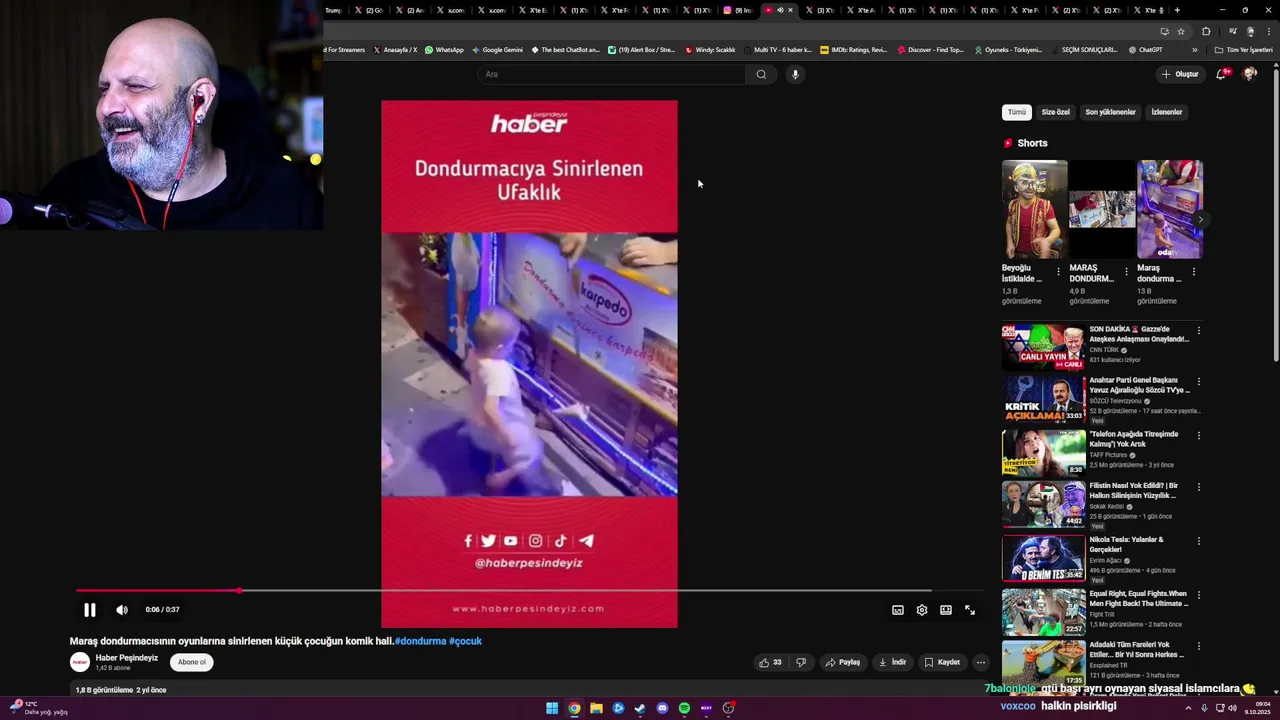
Task: Show next Shorts with the arrow
Action: coord(1200,219)
